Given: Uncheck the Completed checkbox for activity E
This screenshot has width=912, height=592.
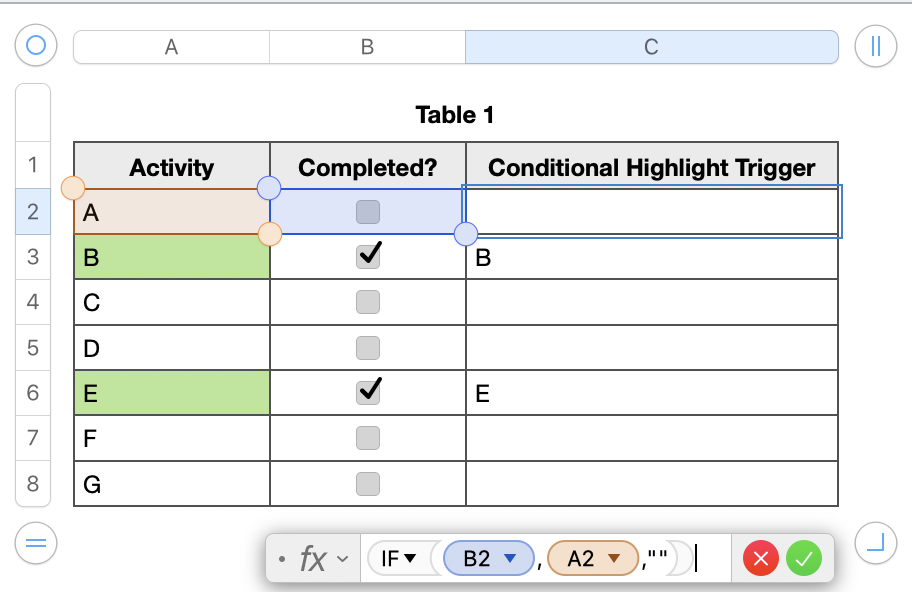Looking at the screenshot, I should tap(368, 392).
